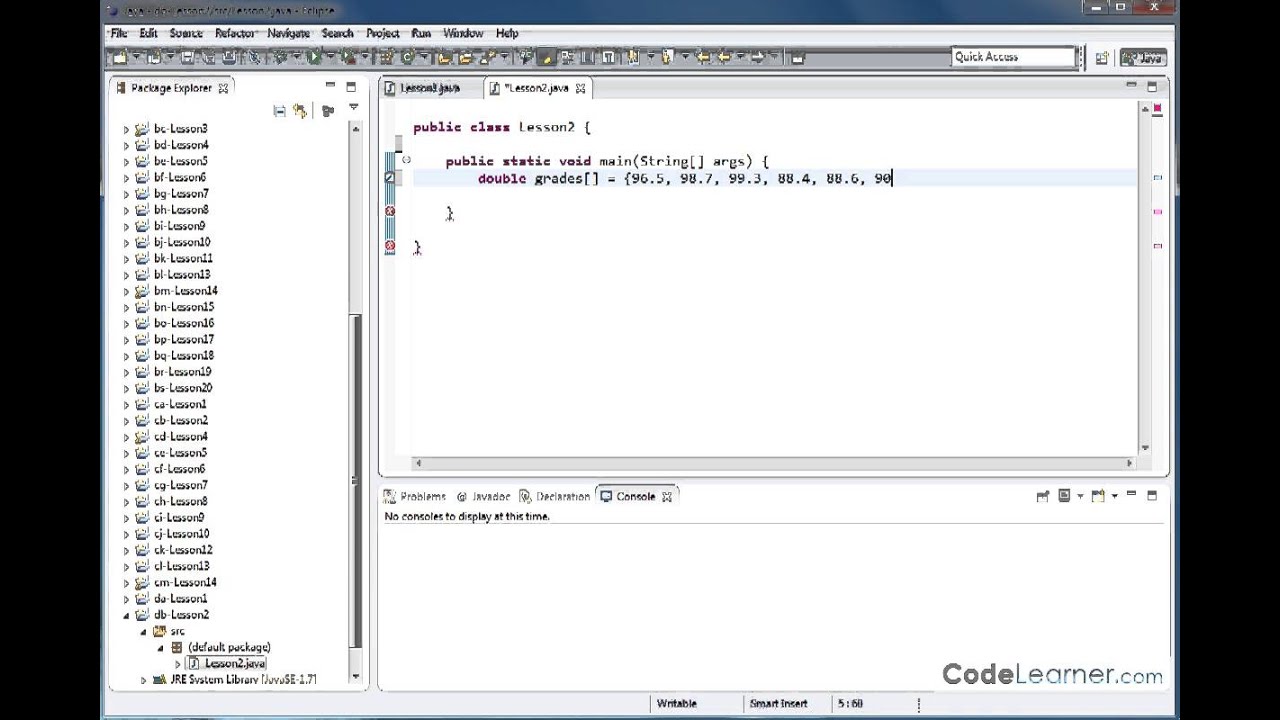
Task: Click the Forward navigation arrow icon
Action: (758, 57)
